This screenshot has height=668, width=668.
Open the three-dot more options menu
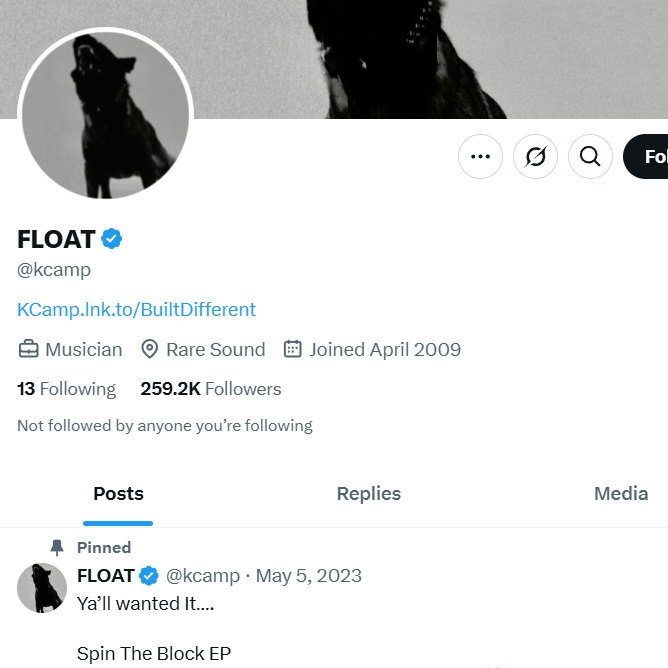click(480, 157)
